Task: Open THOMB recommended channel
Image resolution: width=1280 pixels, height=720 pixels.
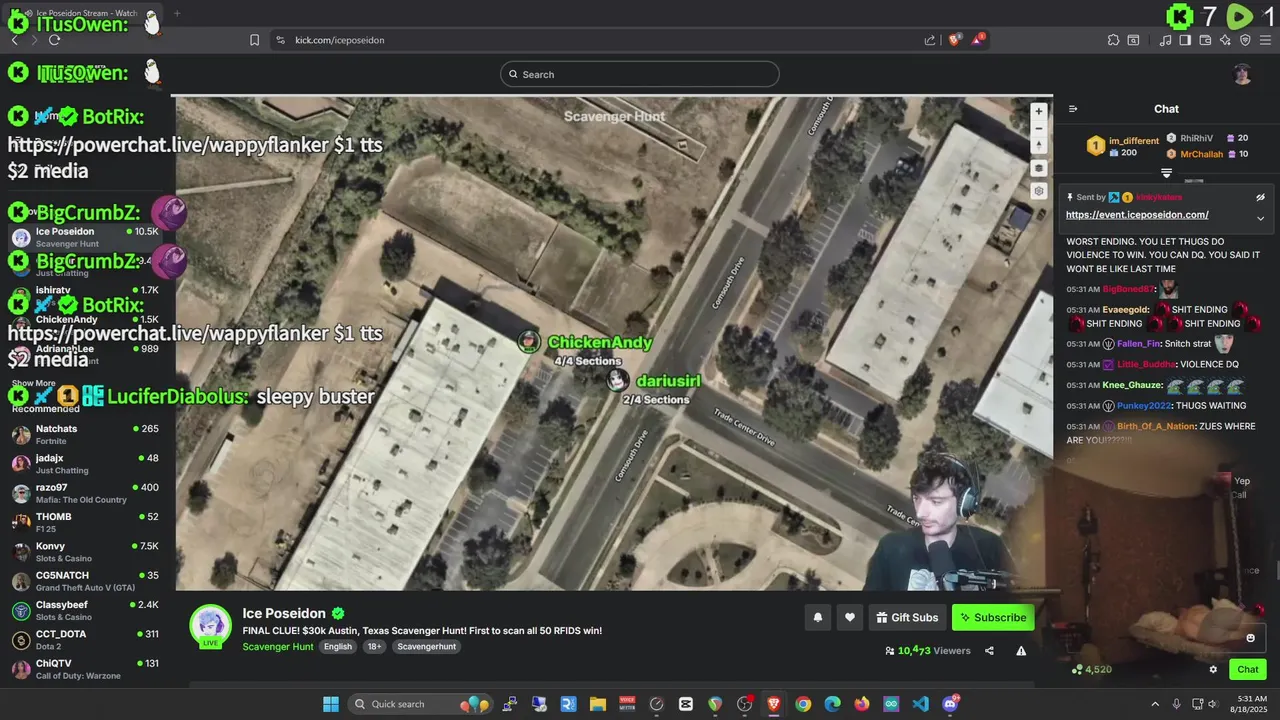Action: coord(86,522)
